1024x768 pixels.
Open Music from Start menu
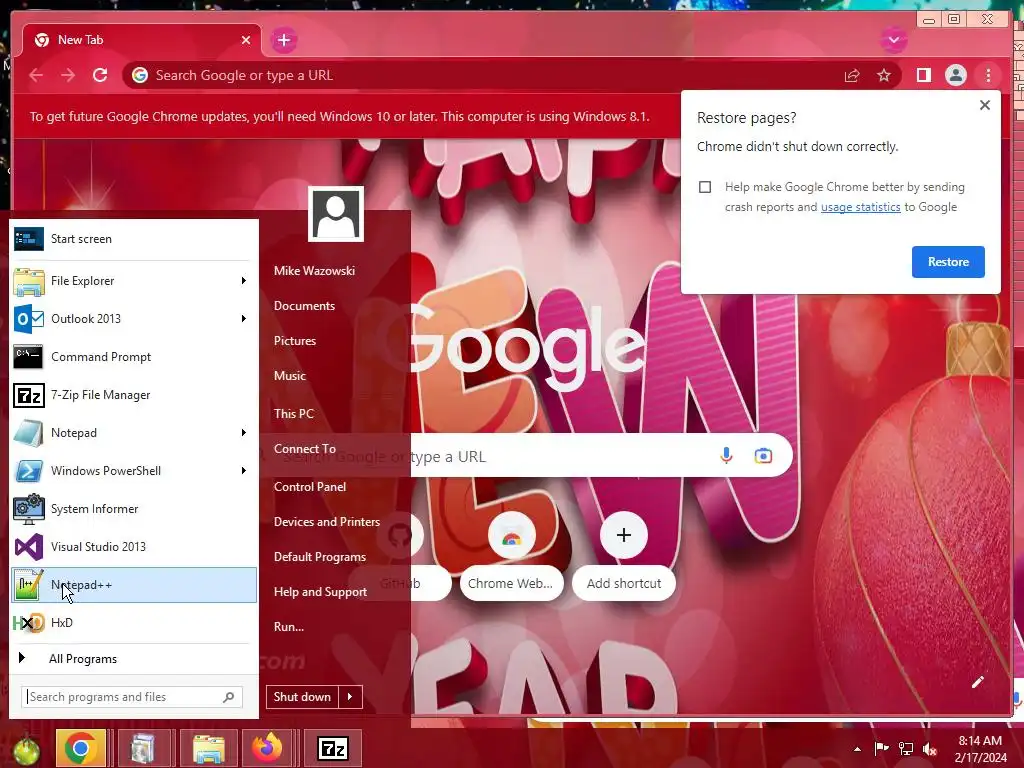289,376
